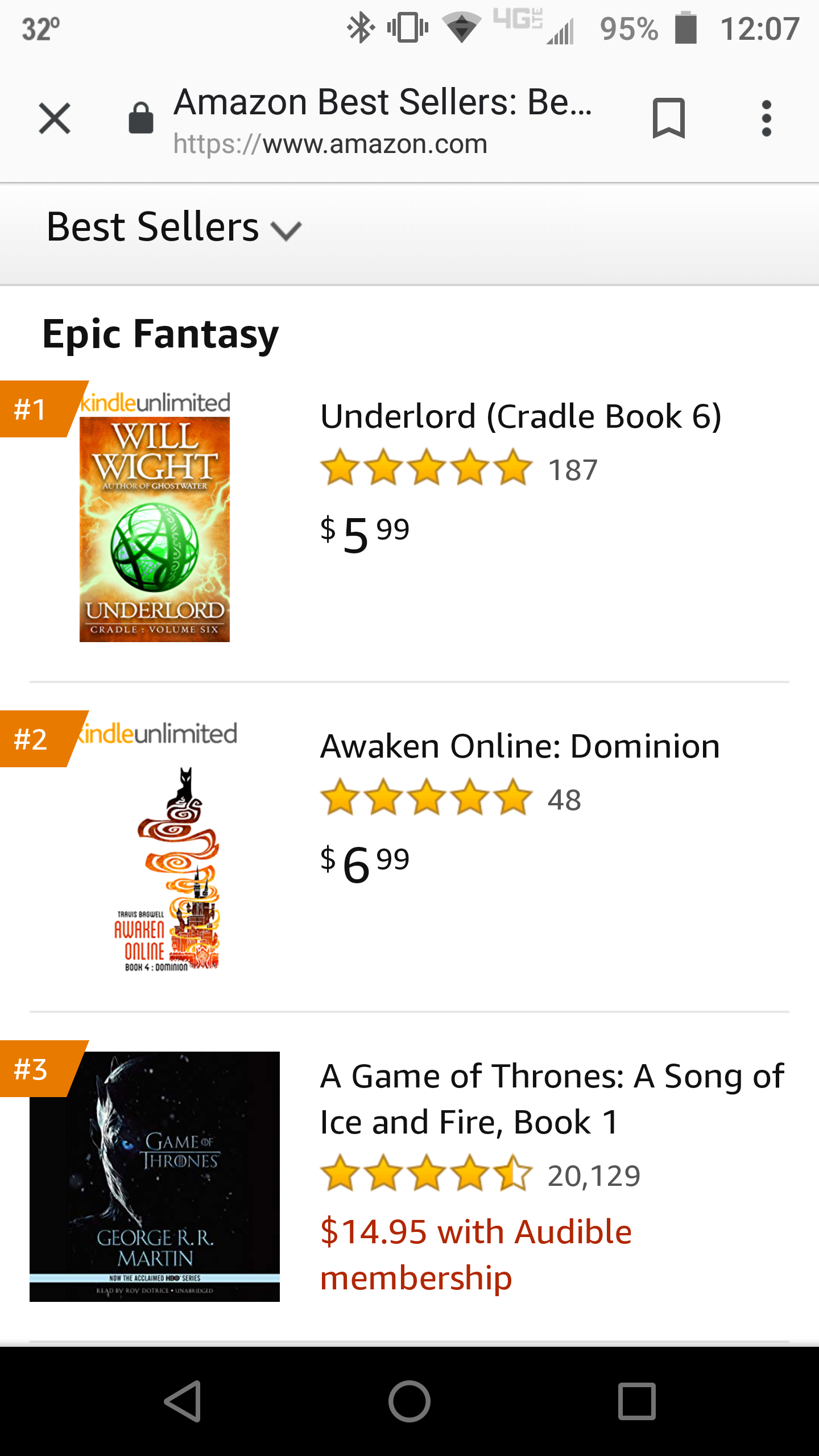The image size is (819, 1456).
Task: Open Awaken Online's 48 reviews
Action: (x=564, y=800)
